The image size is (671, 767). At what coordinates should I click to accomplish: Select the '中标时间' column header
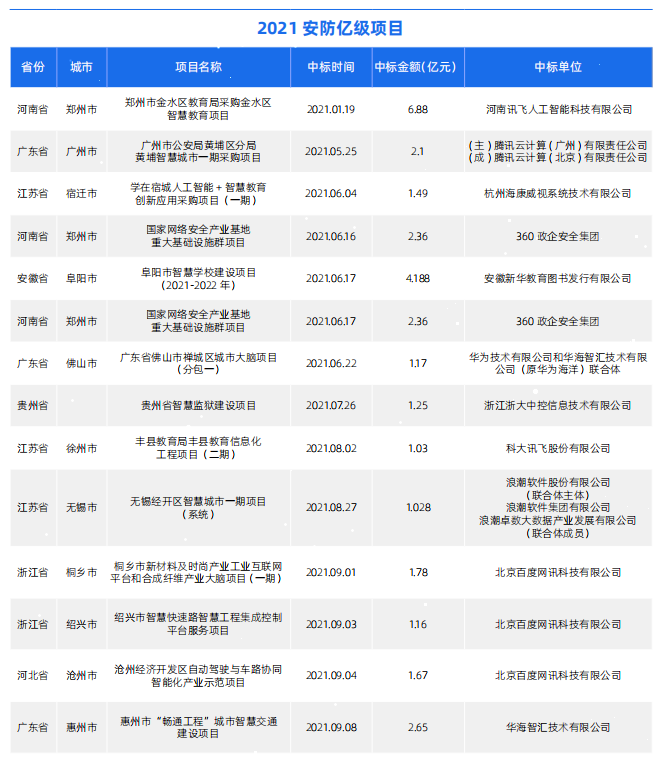[x=331, y=67]
